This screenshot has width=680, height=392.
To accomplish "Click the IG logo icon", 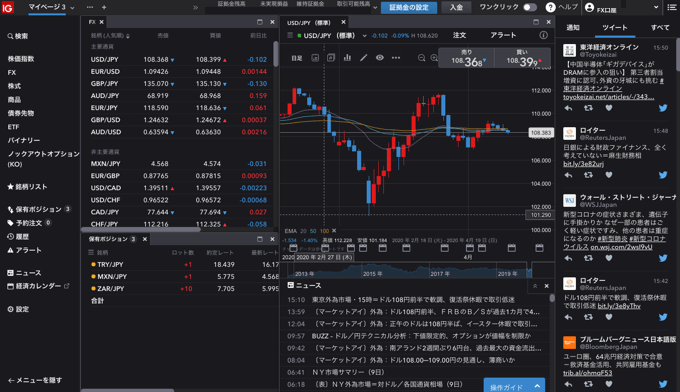I will [8, 7].
